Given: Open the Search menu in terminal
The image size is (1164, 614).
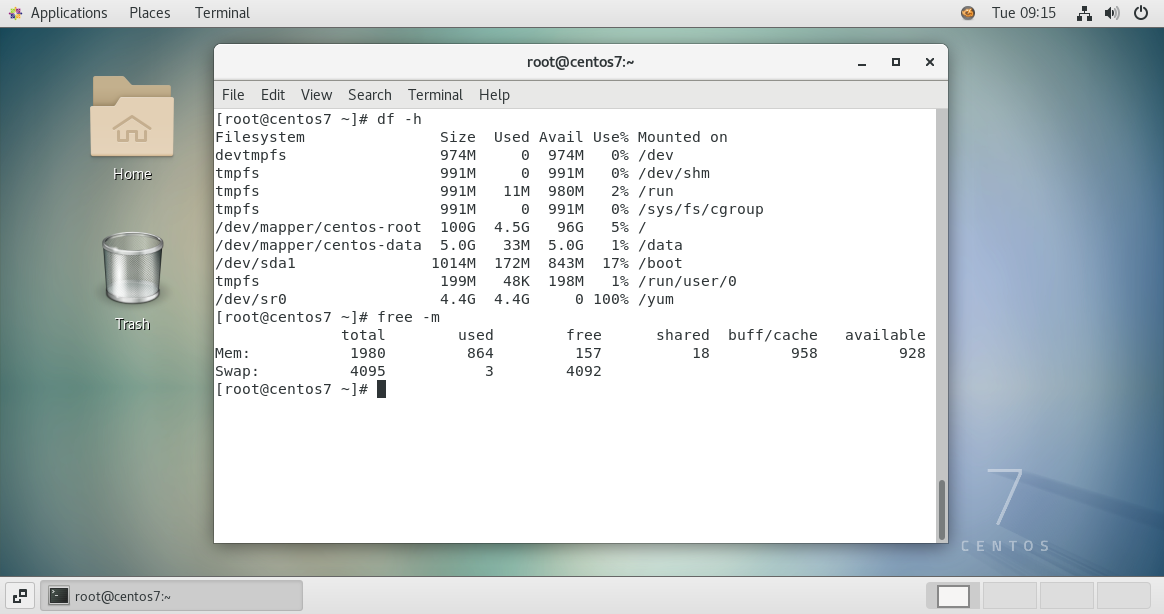Looking at the screenshot, I should pos(370,94).
